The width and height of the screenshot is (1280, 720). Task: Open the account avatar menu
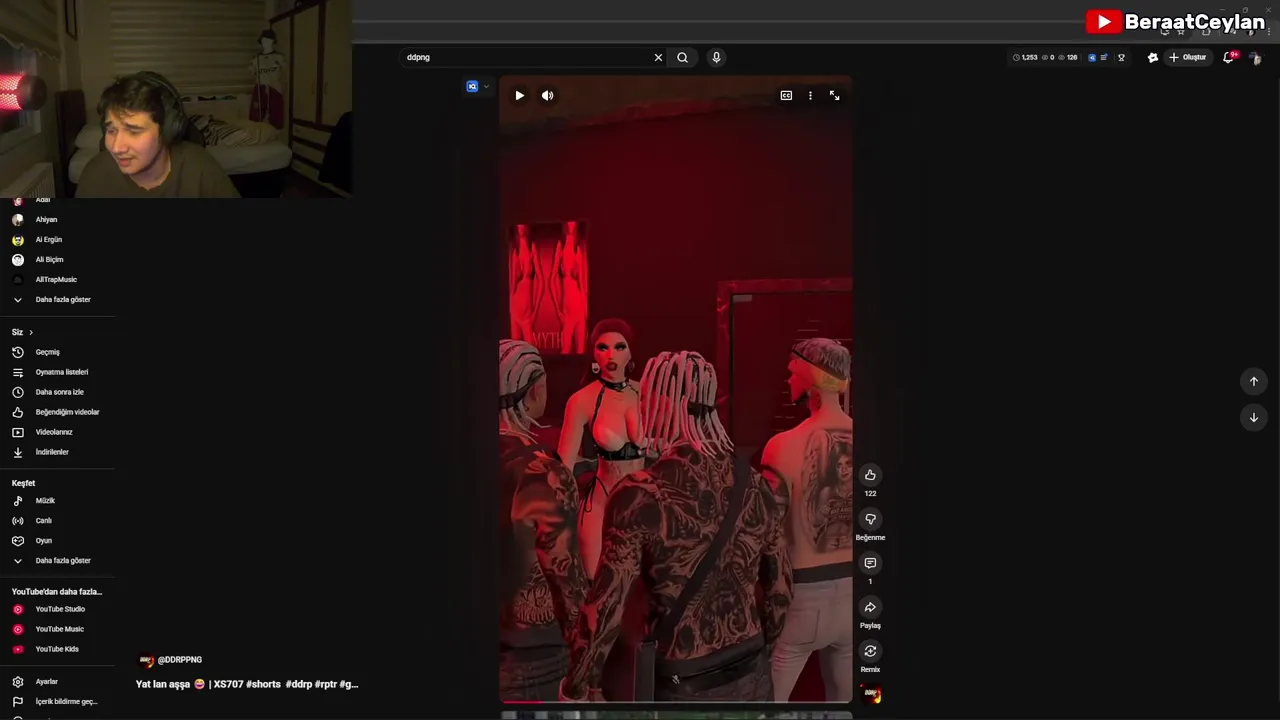coord(1255,57)
